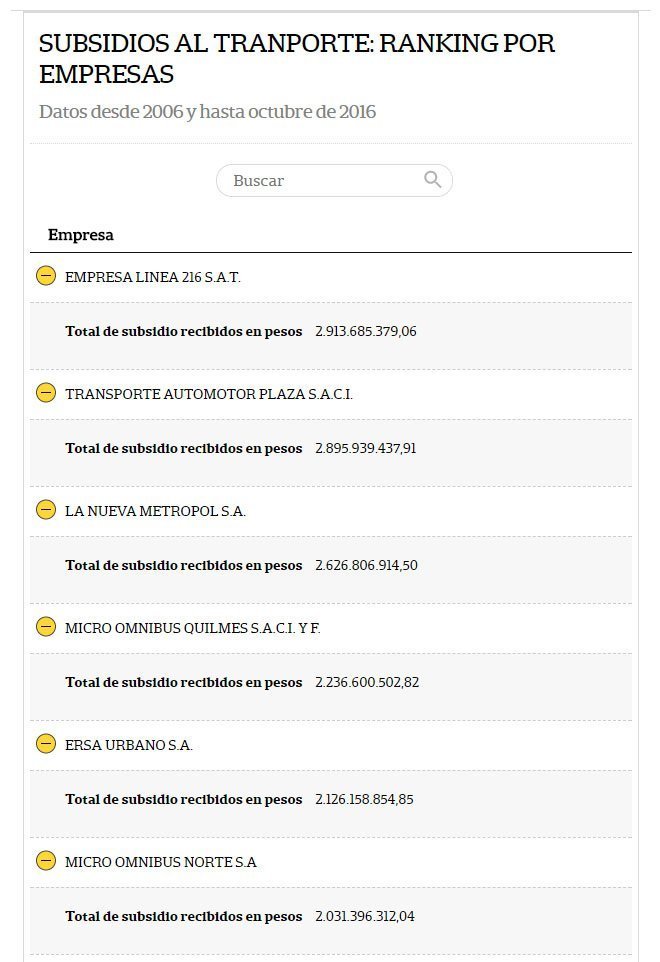Click the subsidy amount 2.895.939.437,91
Screen dimensions: 660x962
(366, 448)
